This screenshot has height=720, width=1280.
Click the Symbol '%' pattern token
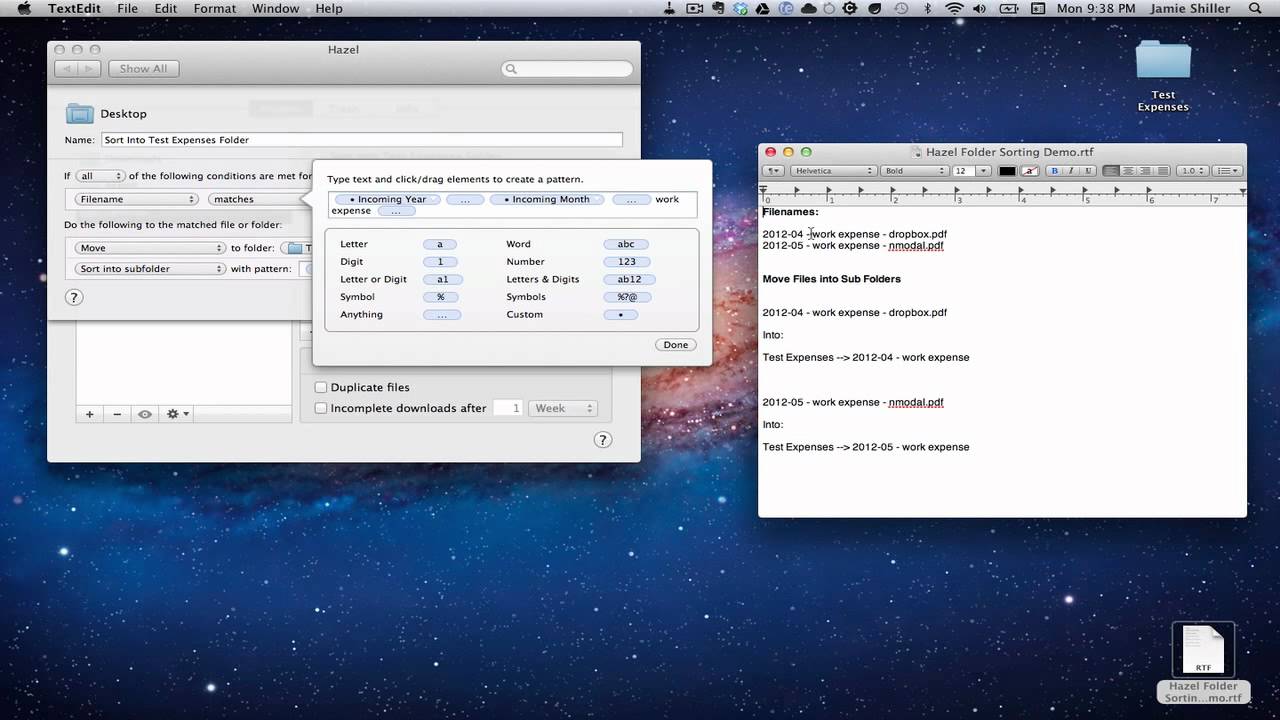click(x=440, y=297)
